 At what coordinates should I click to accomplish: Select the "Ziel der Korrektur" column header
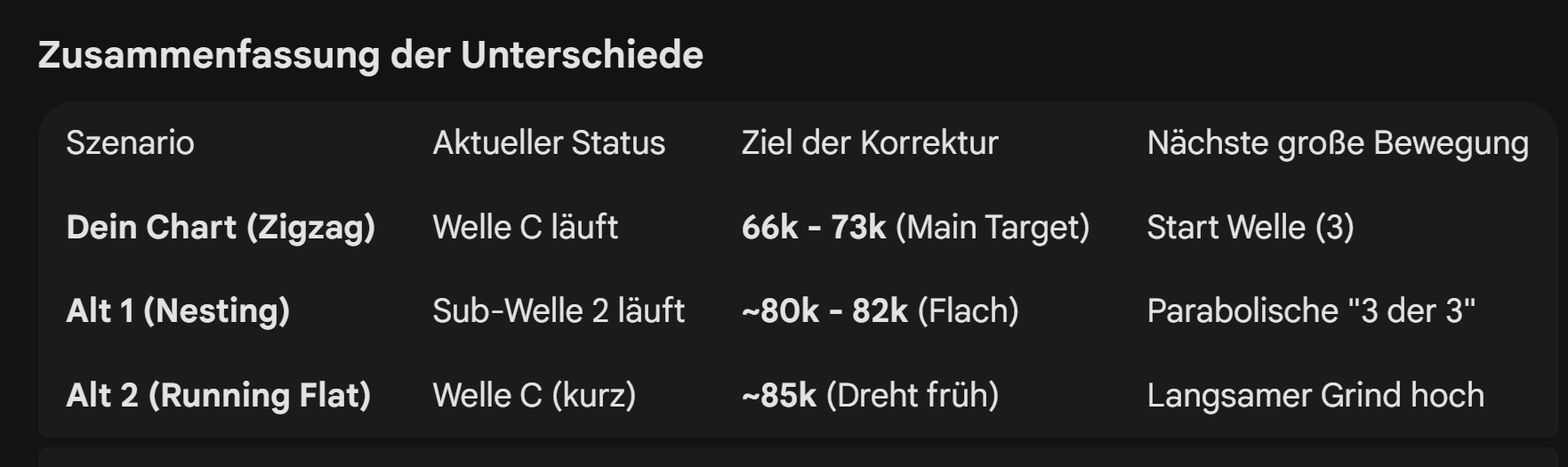point(870,143)
